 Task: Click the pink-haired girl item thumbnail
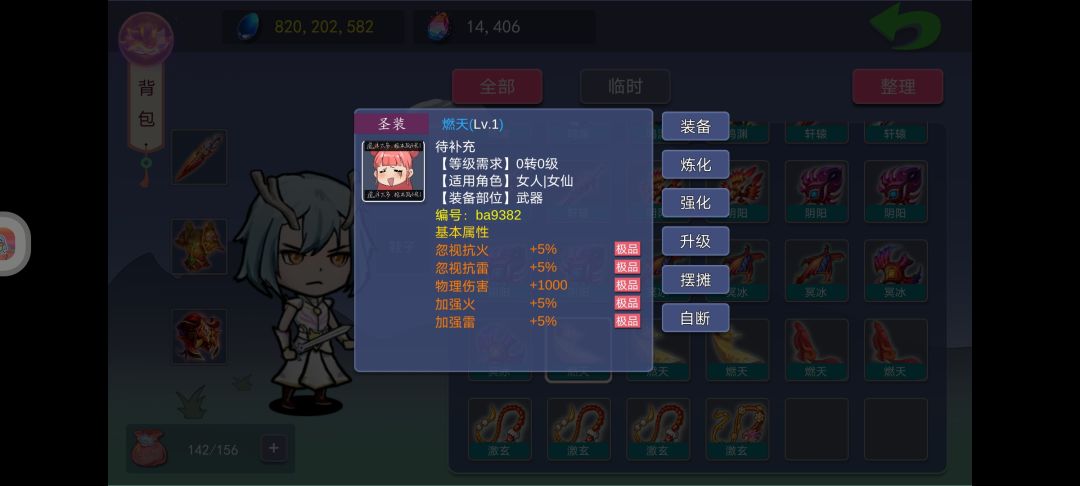pos(393,171)
